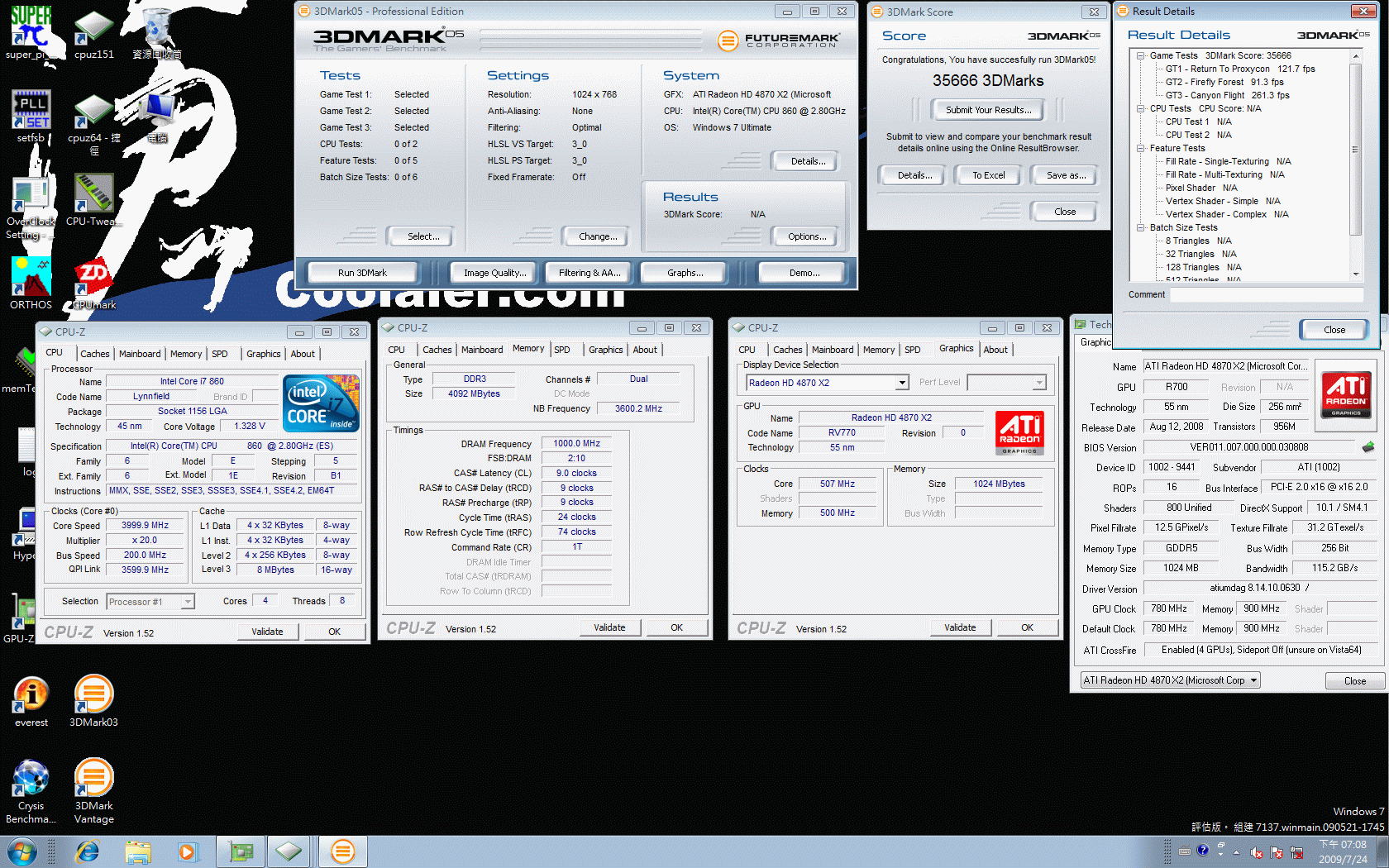Click the Run 3DMark button

pyautogui.click(x=362, y=273)
